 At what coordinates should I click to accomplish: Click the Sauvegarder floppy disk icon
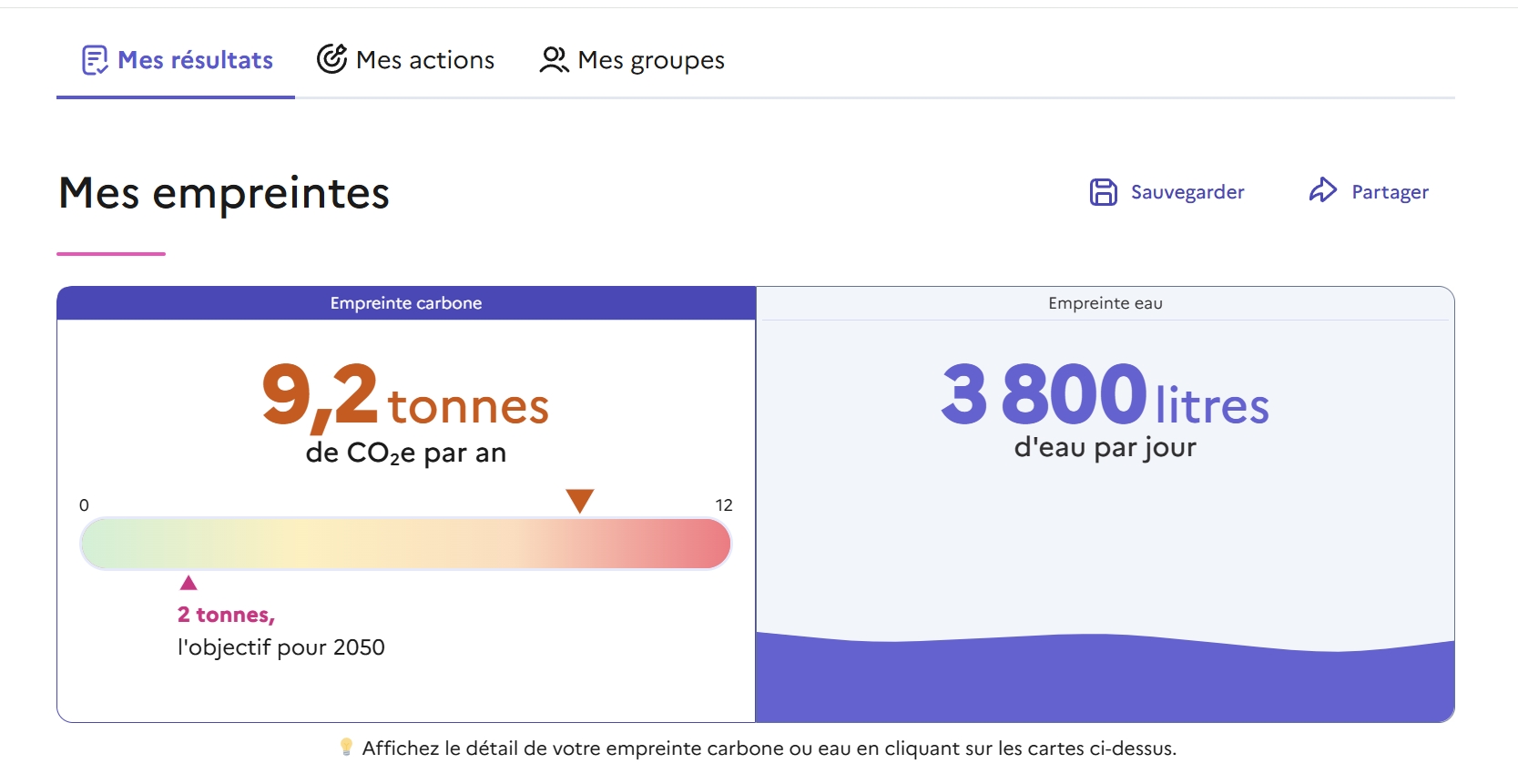[x=1103, y=192]
